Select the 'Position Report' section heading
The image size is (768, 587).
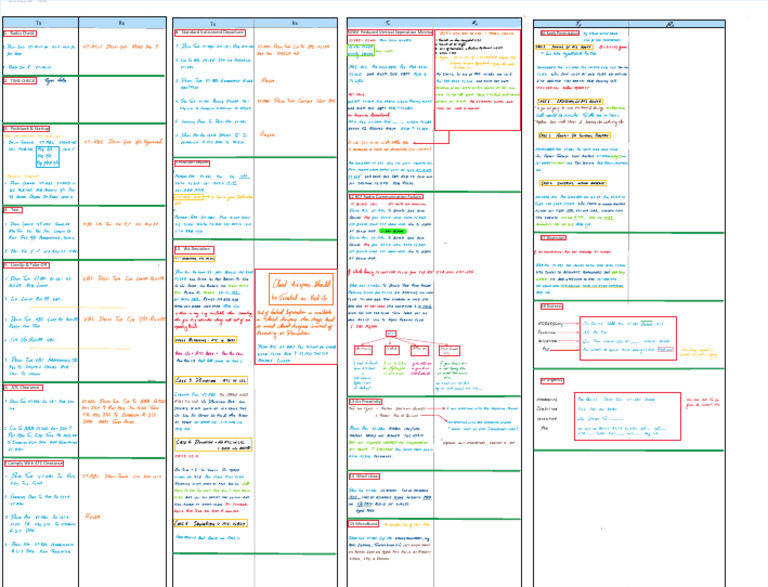click(x=192, y=163)
